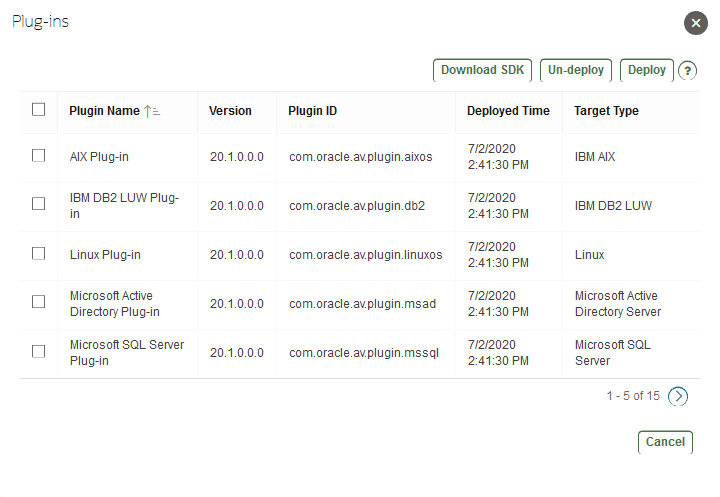Cancel the Plug-ins dialog
Viewport: 720px width, 497px height.
click(665, 442)
